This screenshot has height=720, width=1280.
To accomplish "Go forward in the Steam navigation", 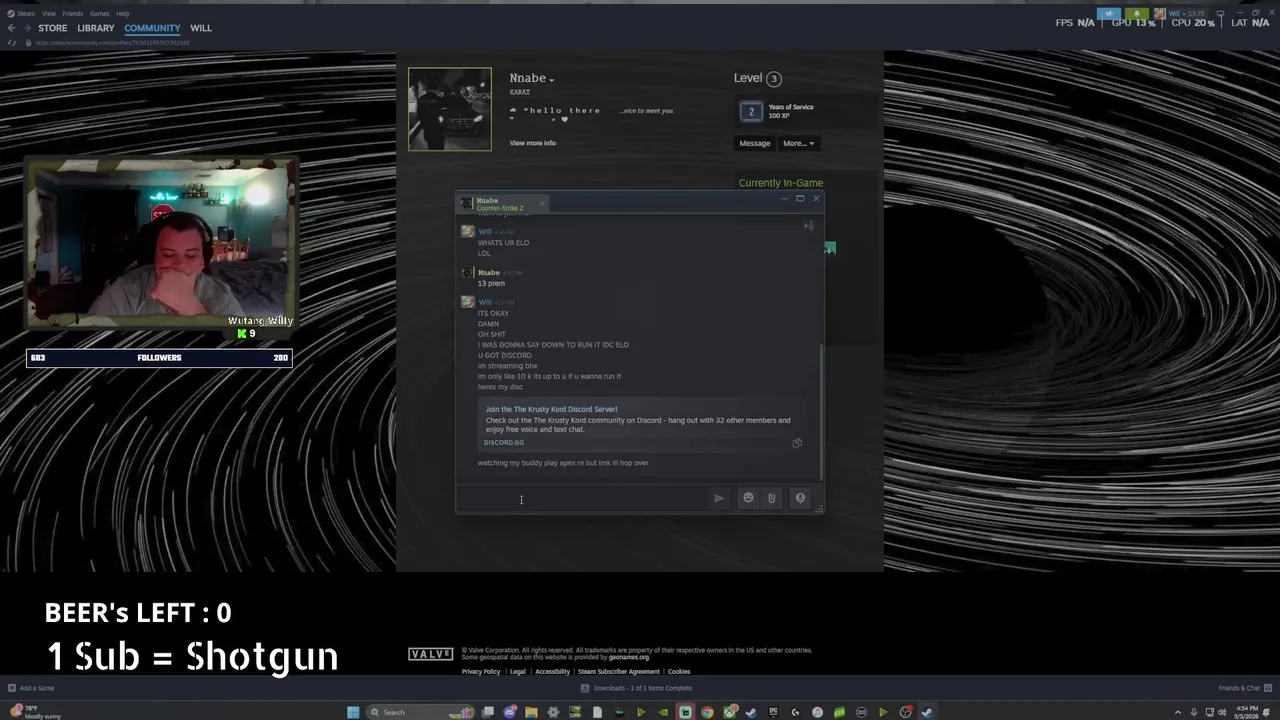I will click(x=26, y=28).
